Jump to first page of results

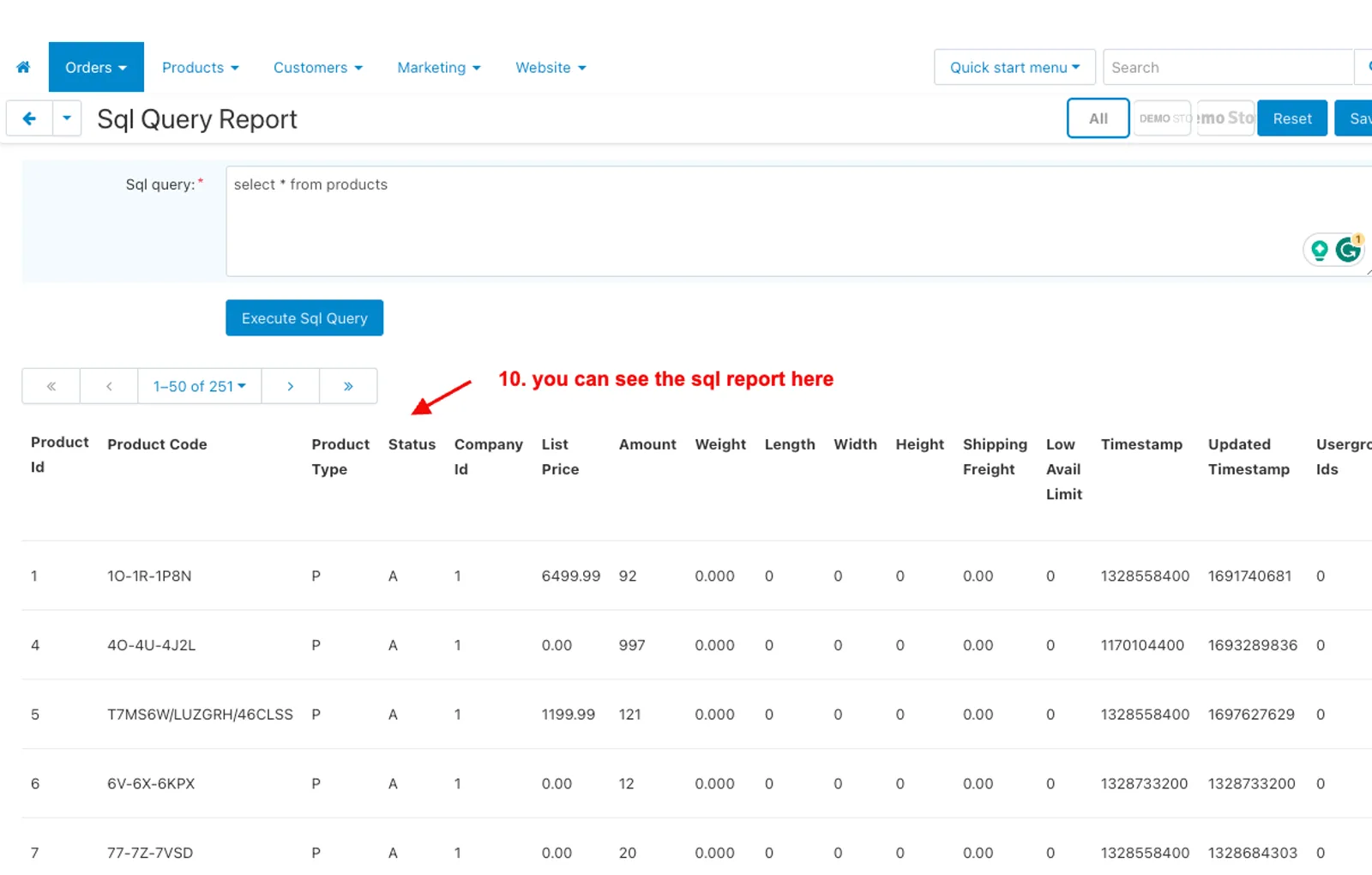51,386
